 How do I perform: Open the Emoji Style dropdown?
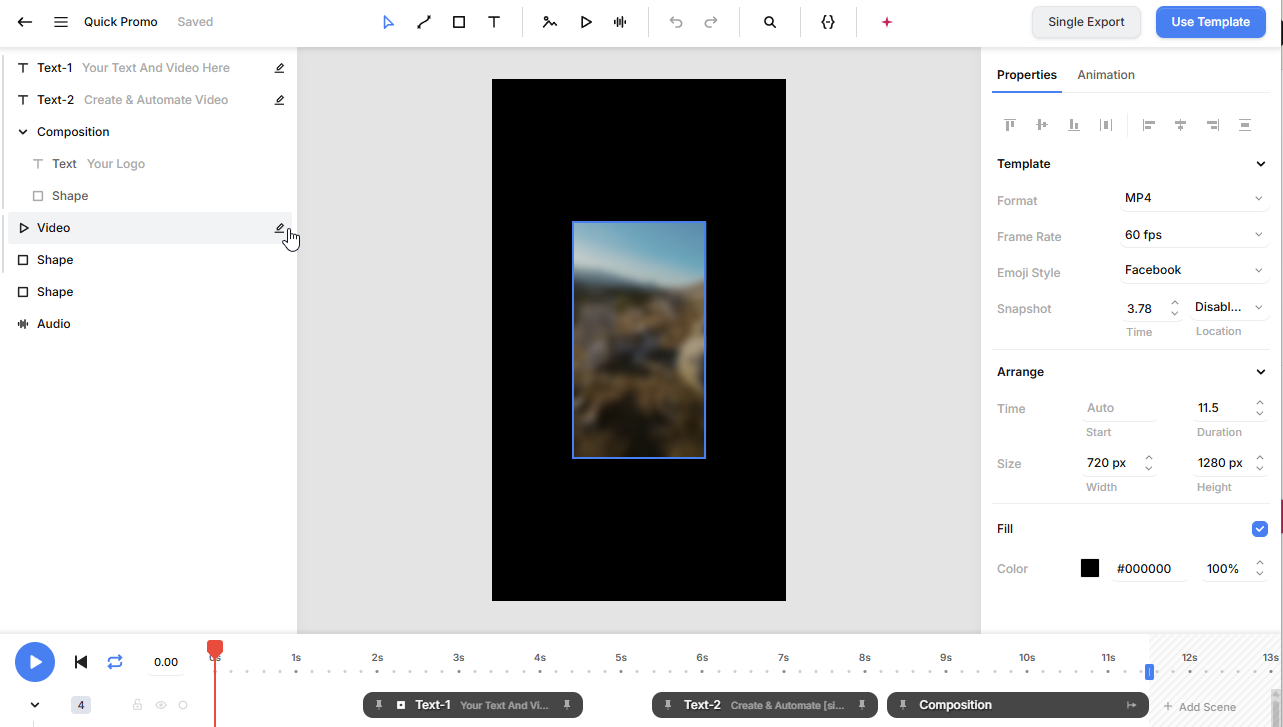[x=1194, y=270]
